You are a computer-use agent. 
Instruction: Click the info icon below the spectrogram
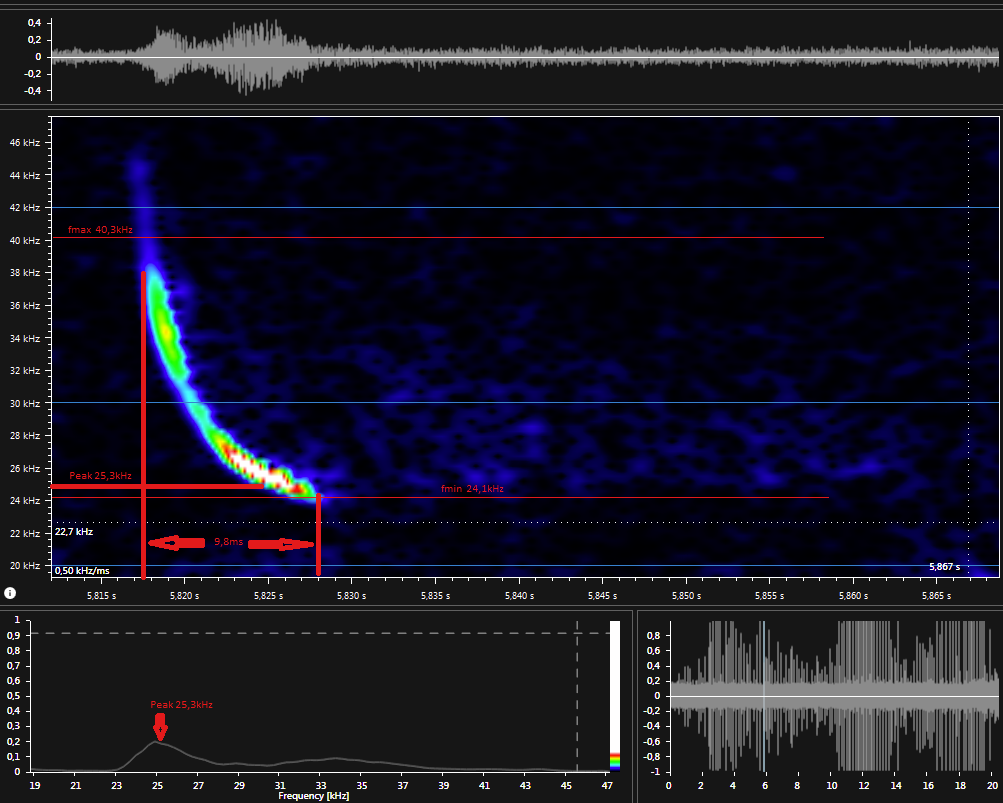click(x=10, y=593)
